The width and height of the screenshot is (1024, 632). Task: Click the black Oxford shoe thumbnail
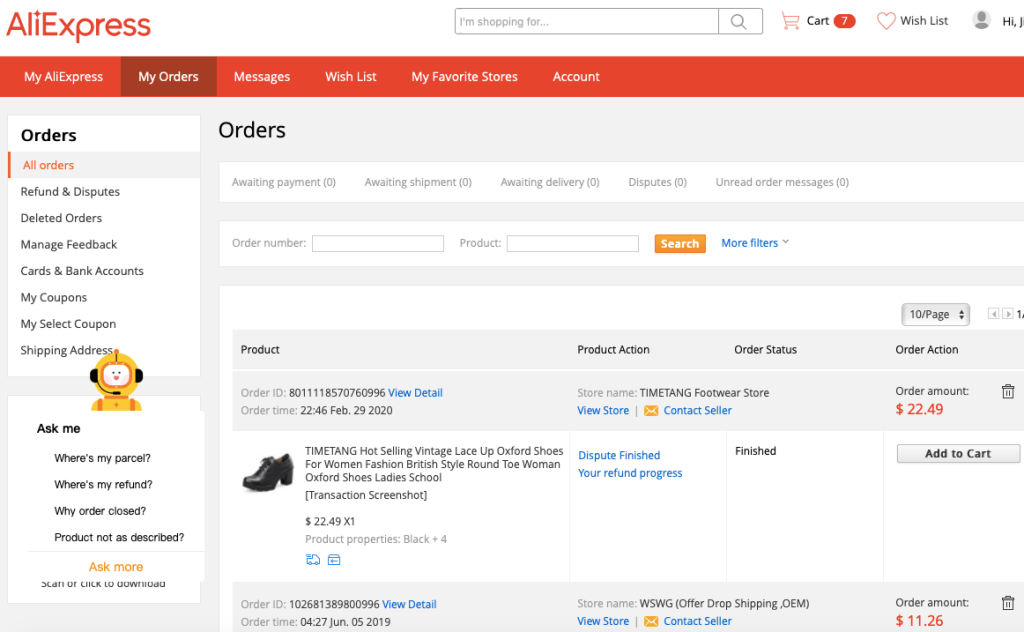click(268, 471)
